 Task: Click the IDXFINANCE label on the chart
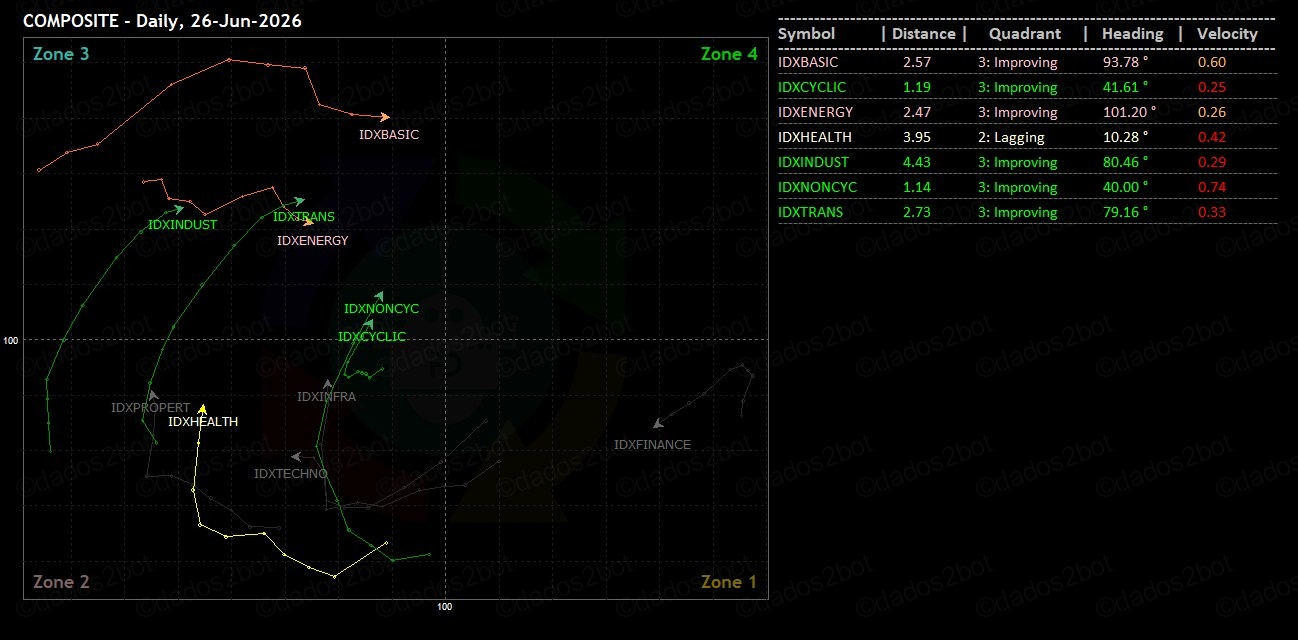pos(652,445)
